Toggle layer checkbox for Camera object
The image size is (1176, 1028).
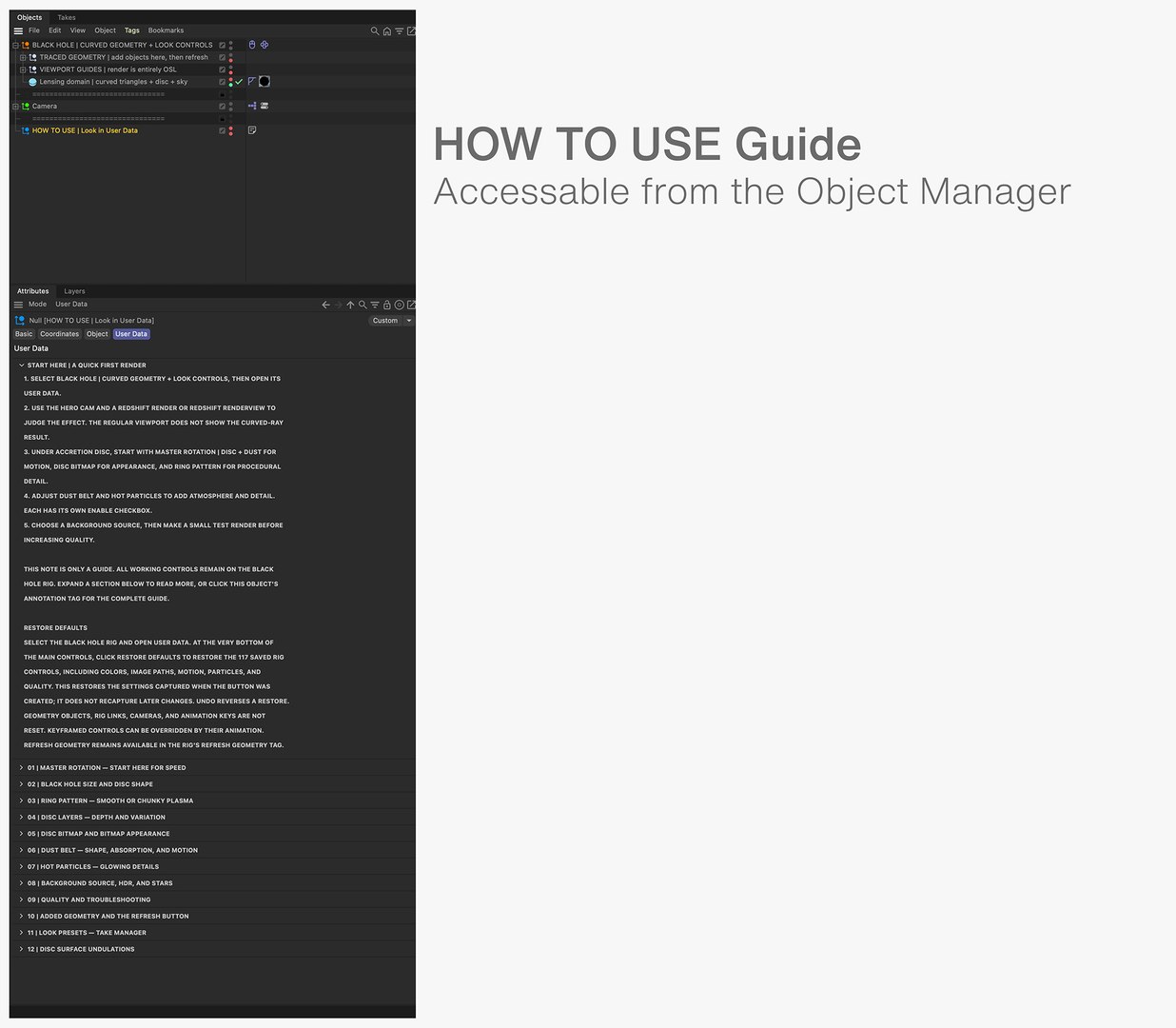[223, 107]
